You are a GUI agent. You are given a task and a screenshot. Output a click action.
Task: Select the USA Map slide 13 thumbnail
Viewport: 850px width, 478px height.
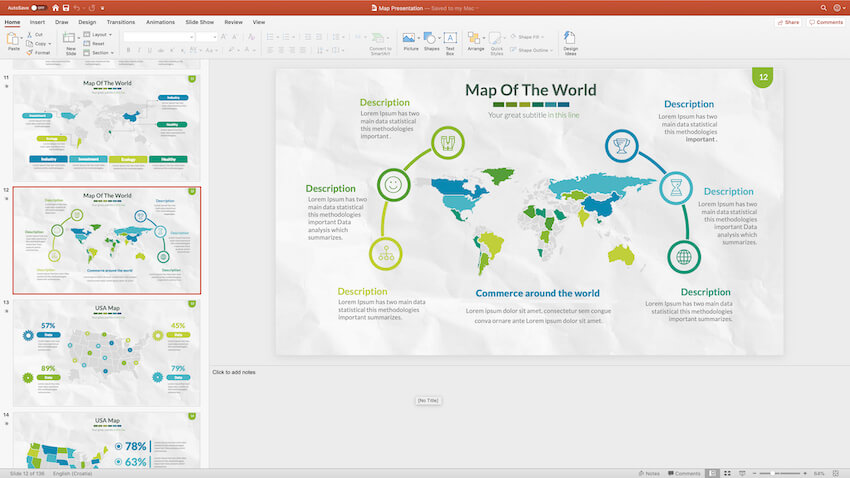(x=106, y=352)
